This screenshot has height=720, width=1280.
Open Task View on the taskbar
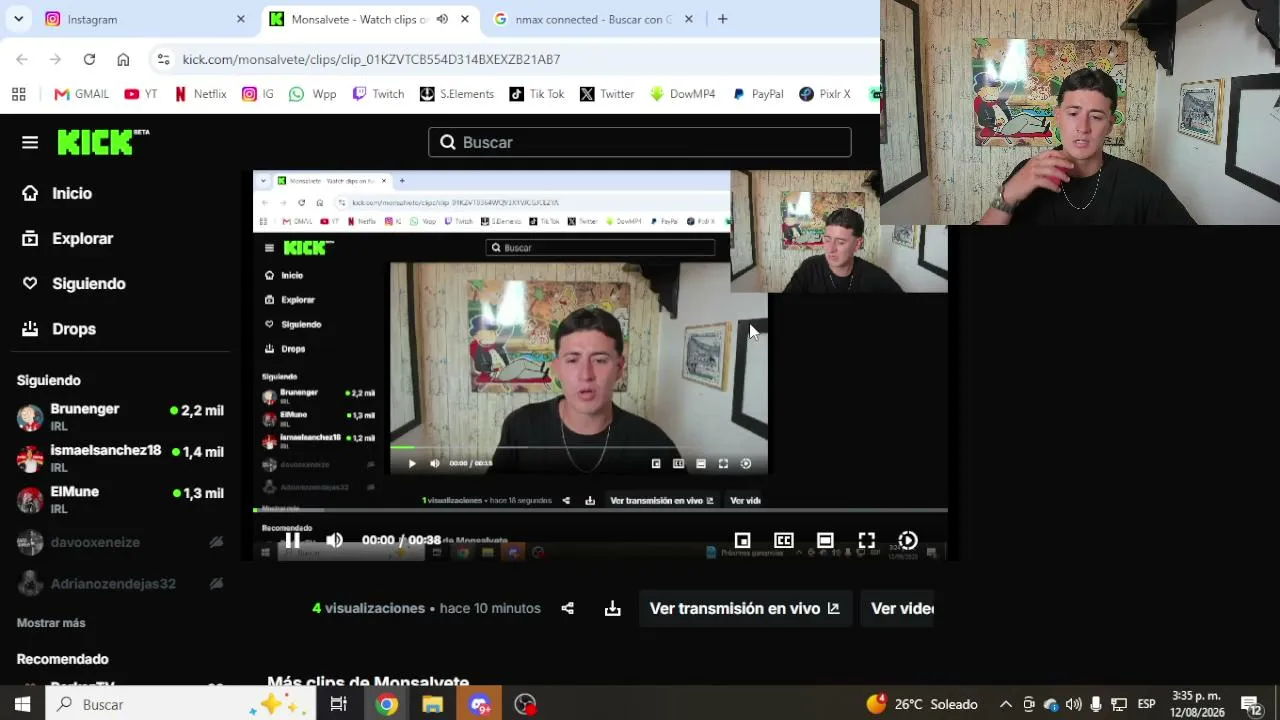point(339,705)
